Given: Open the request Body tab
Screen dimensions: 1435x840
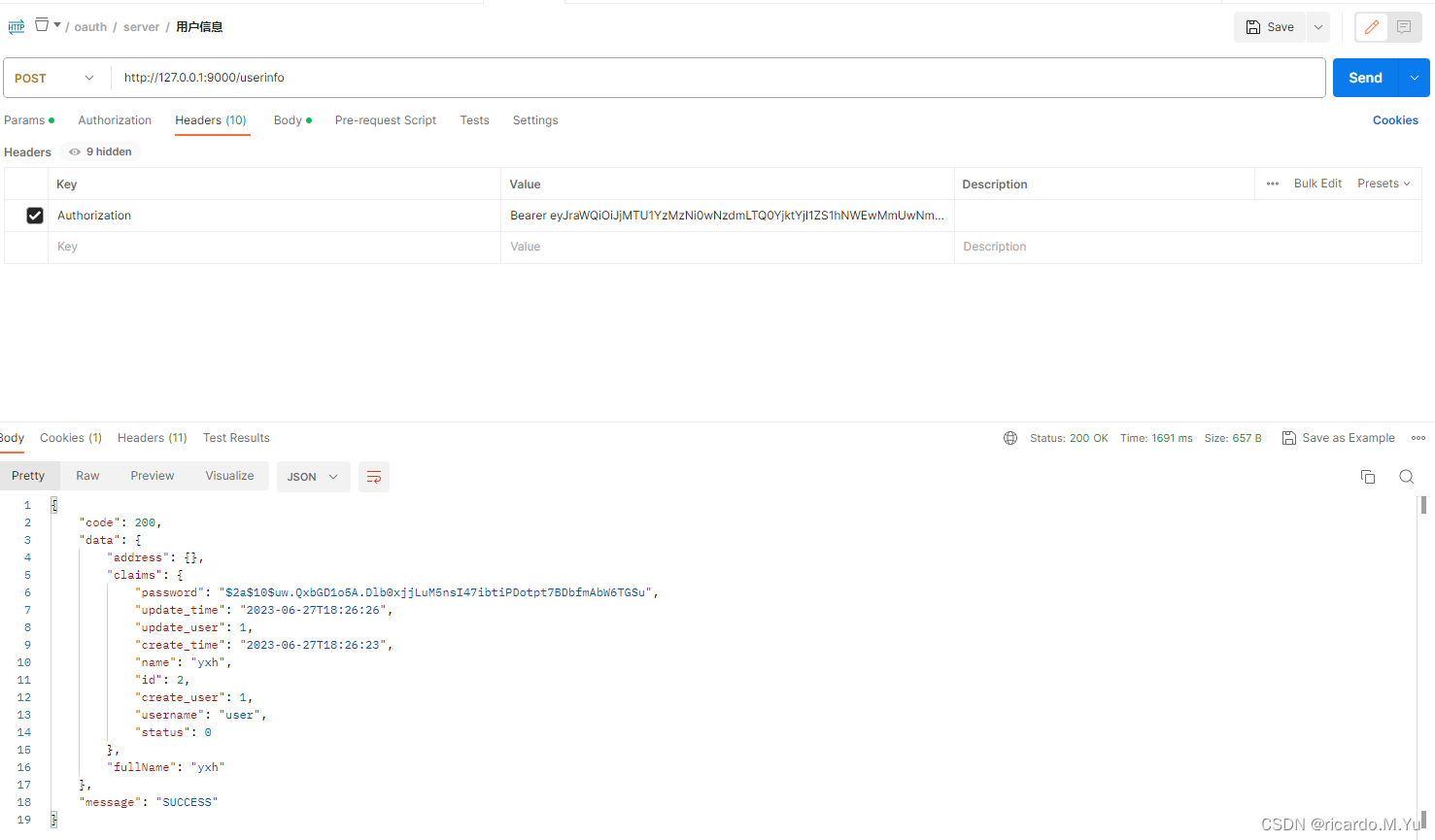Looking at the screenshot, I should (292, 120).
